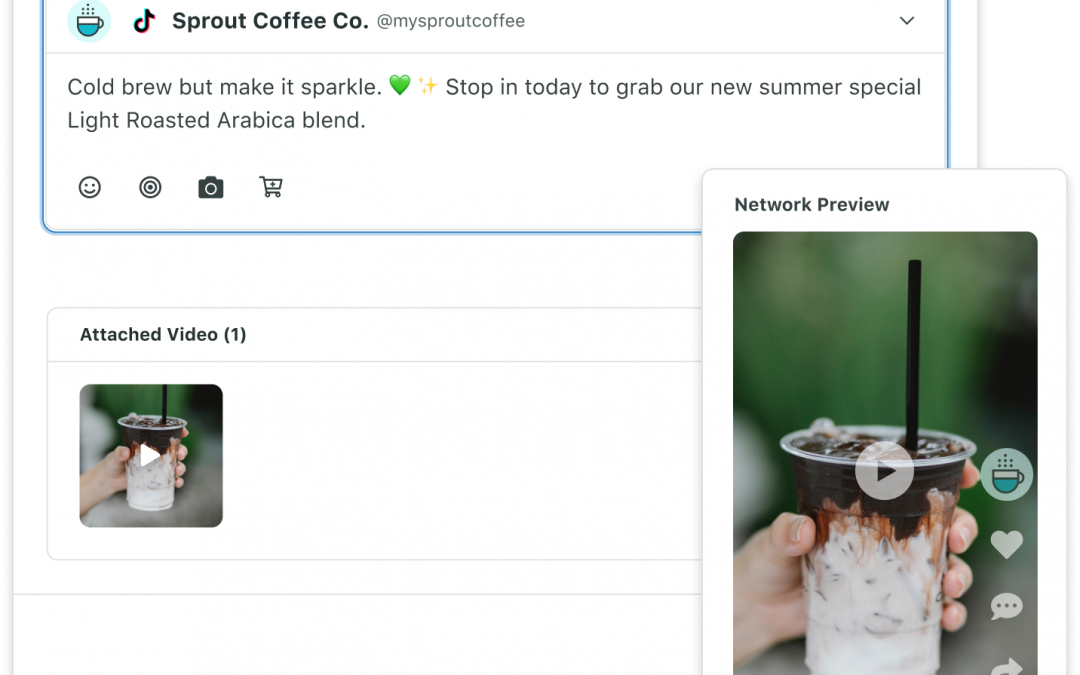Expand the profile selector chevron
Screen dimensions: 1080x675
(x=907, y=21)
